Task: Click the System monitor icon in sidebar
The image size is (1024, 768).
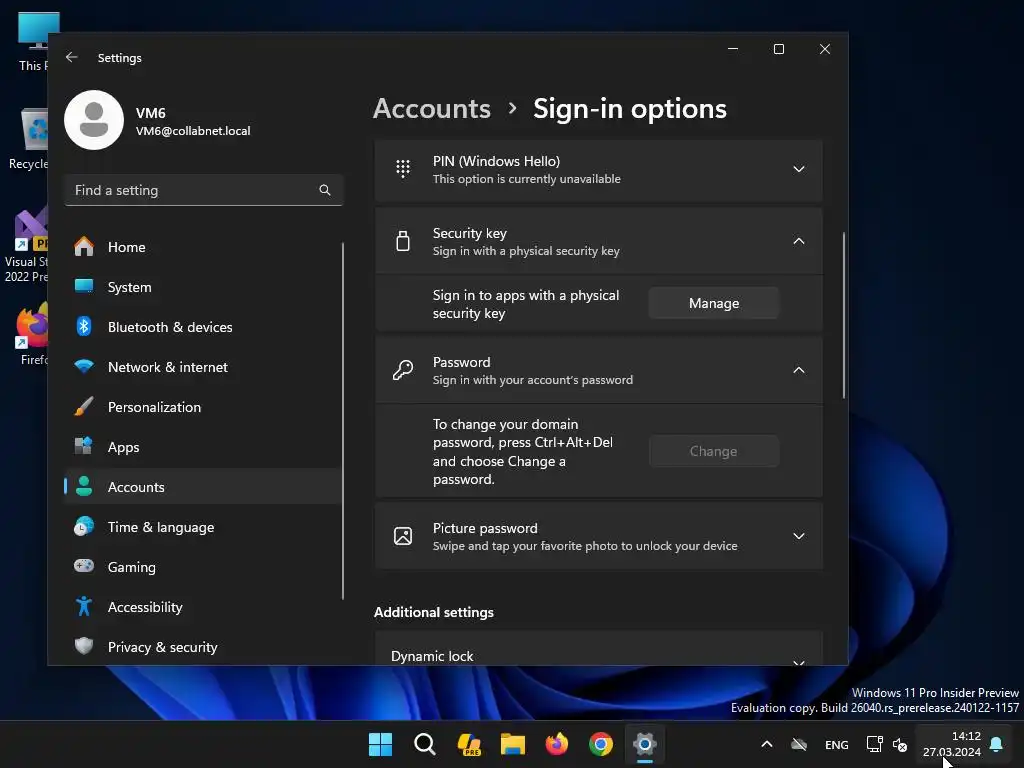Action: 84,287
